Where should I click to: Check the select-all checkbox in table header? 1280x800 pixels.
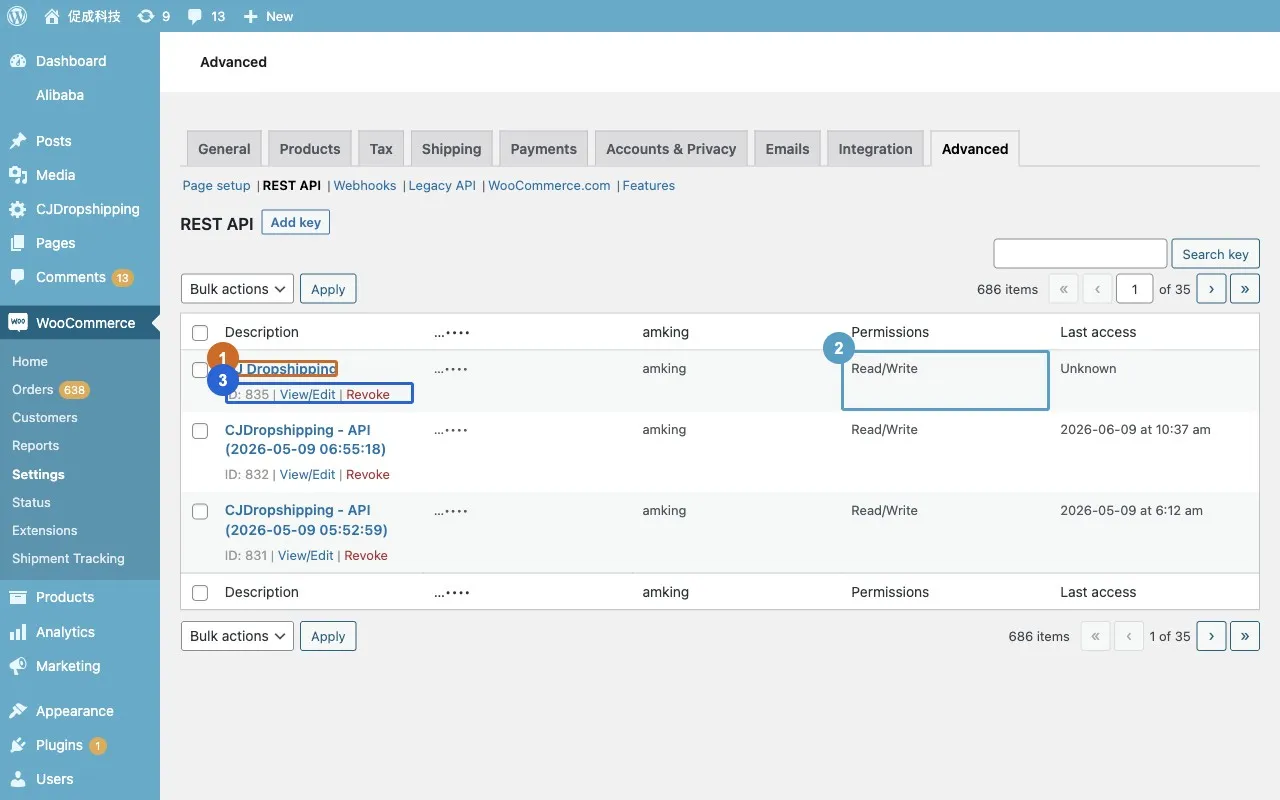(x=200, y=333)
